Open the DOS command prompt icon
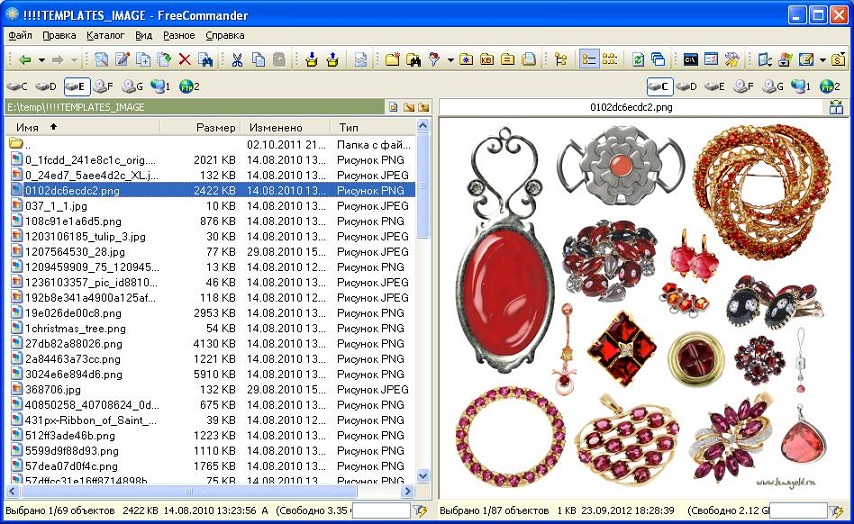This screenshot has height=524, width=854. tap(691, 59)
